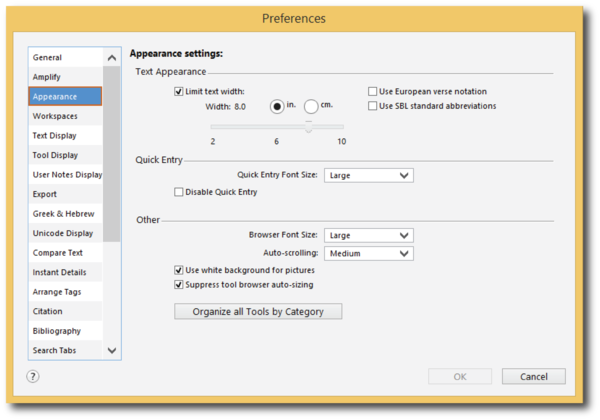Enable Use SBL standard abbreviations

[372, 106]
